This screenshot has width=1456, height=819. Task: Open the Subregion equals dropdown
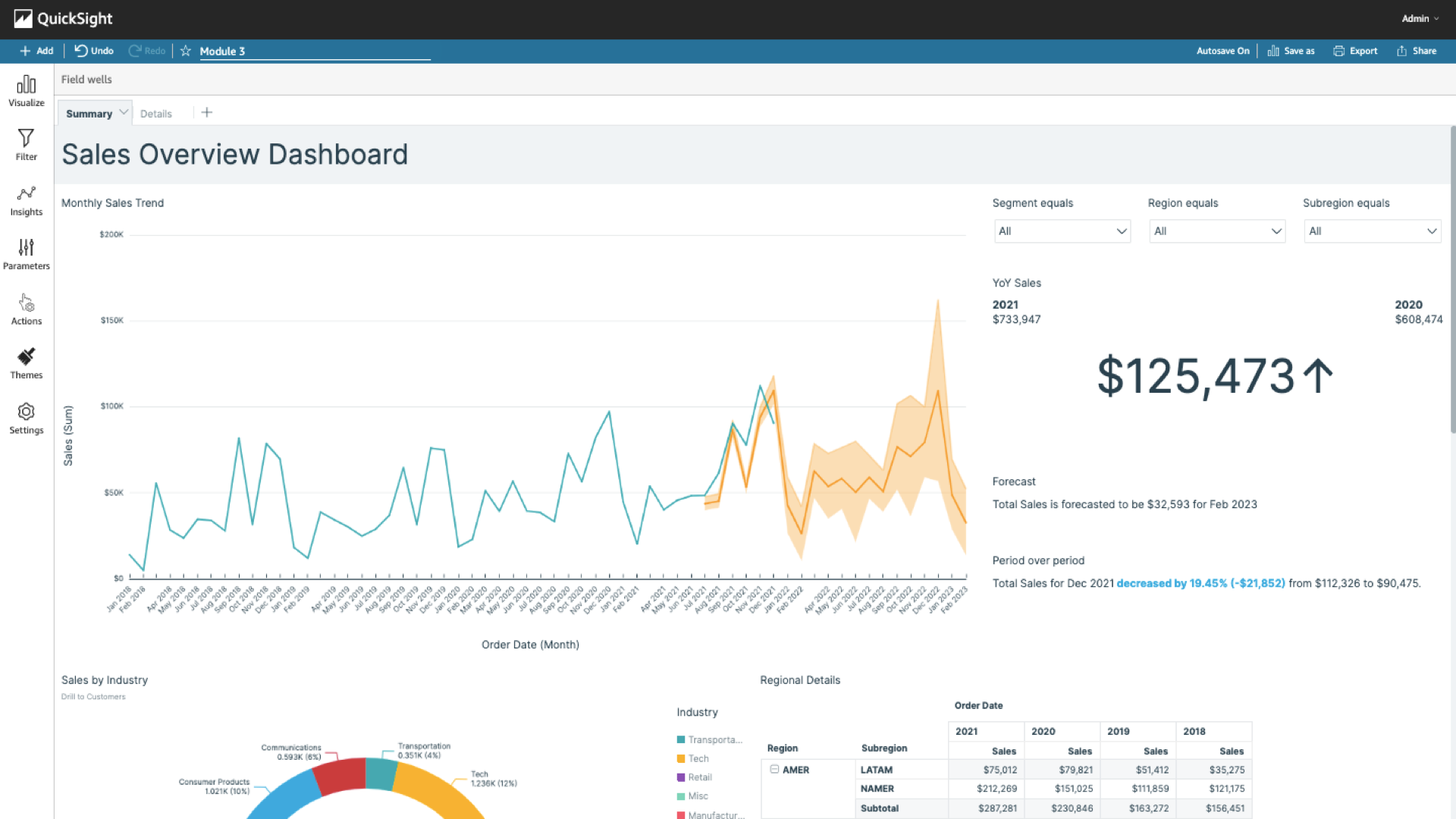[x=1372, y=231]
